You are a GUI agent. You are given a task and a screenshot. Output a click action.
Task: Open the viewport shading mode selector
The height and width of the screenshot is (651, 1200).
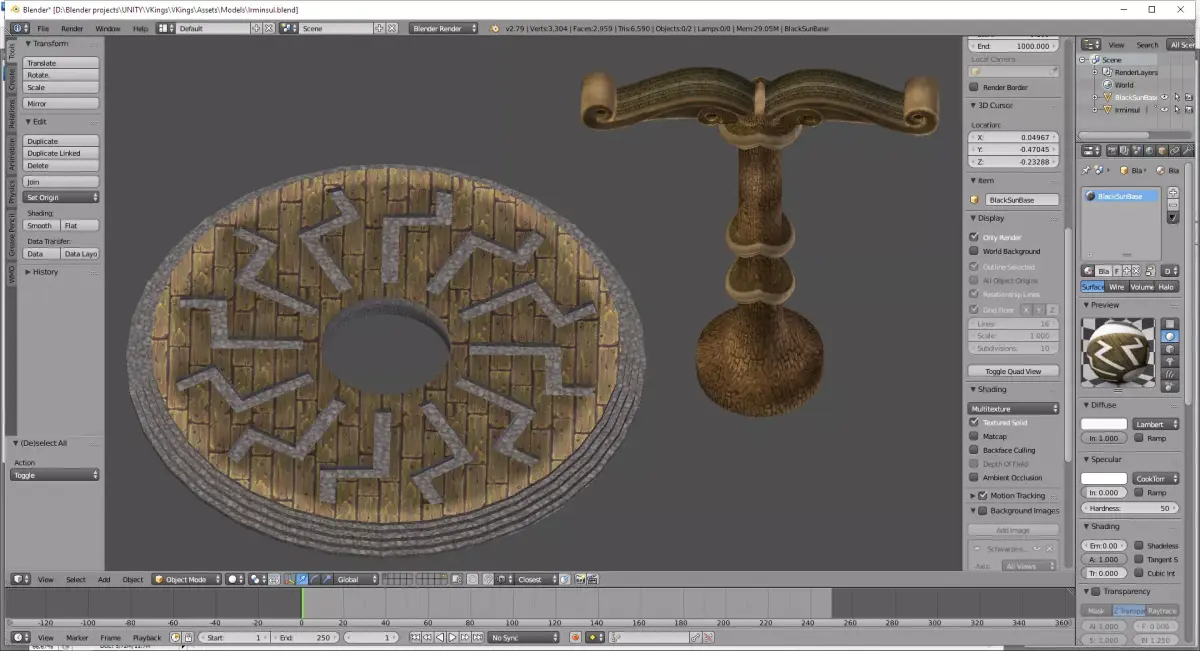(234, 579)
